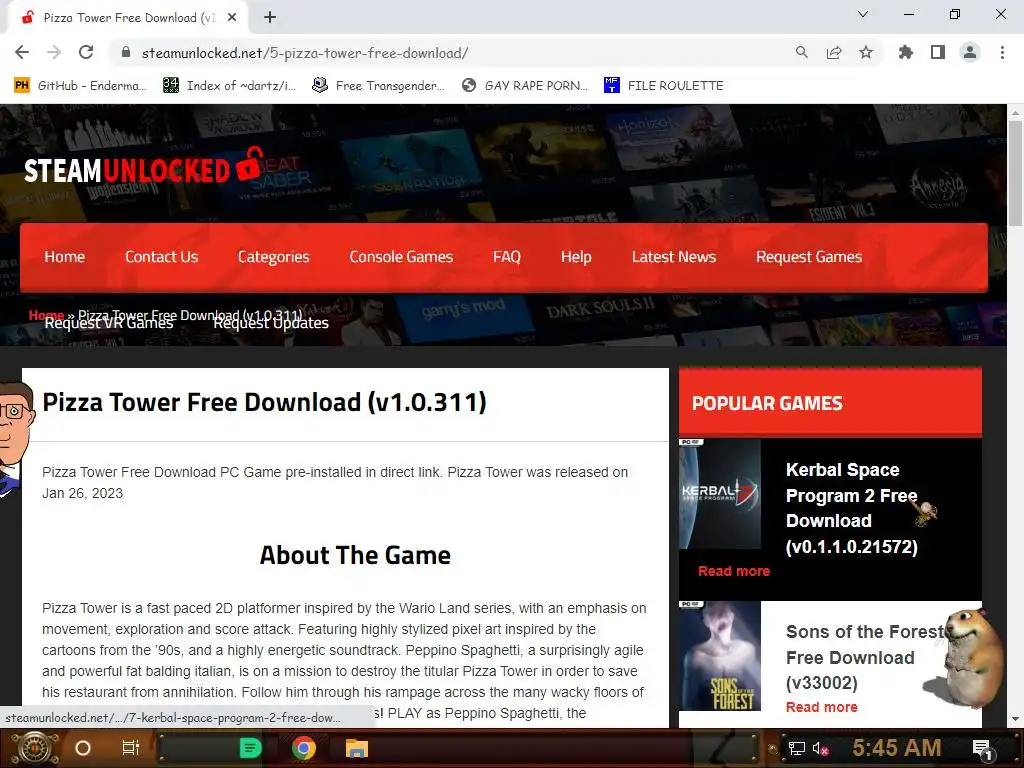1024x768 pixels.
Task: Open Chrome from the taskbar
Action: tap(304, 748)
